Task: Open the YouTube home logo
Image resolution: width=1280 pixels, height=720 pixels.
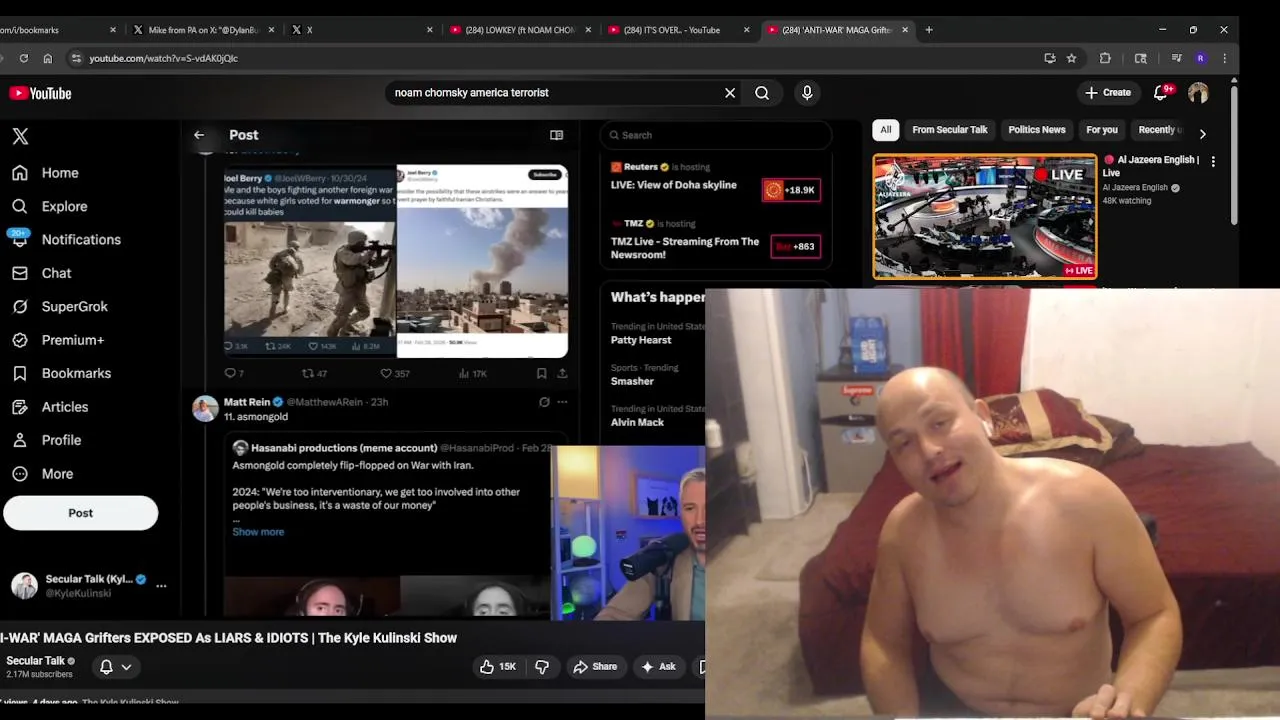Action: (x=41, y=93)
